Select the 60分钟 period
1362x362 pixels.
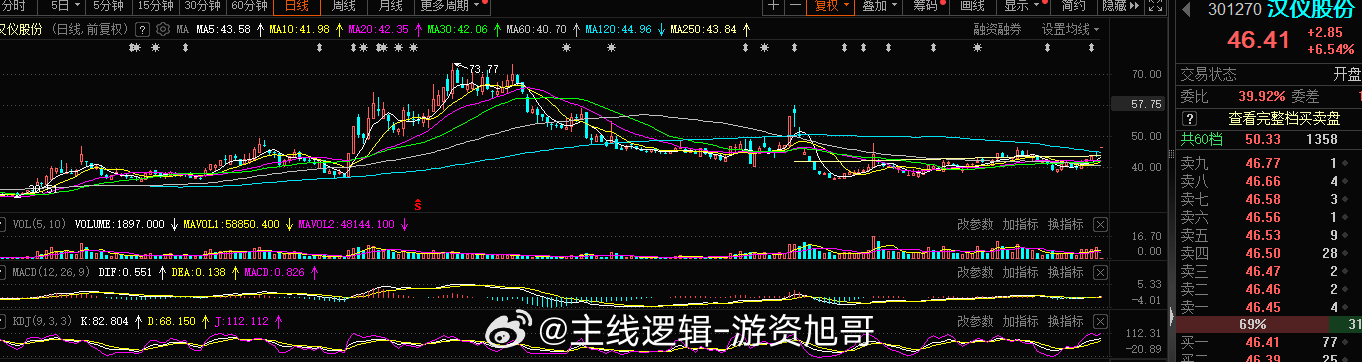tap(250, 6)
